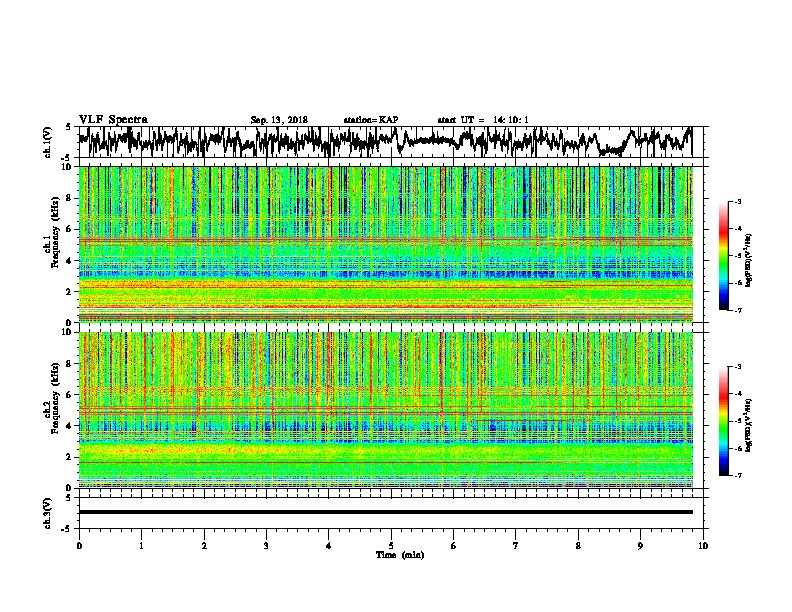The height and width of the screenshot is (612, 792).
Task: Click the 'Time (min)' axis title
Action: (400, 555)
